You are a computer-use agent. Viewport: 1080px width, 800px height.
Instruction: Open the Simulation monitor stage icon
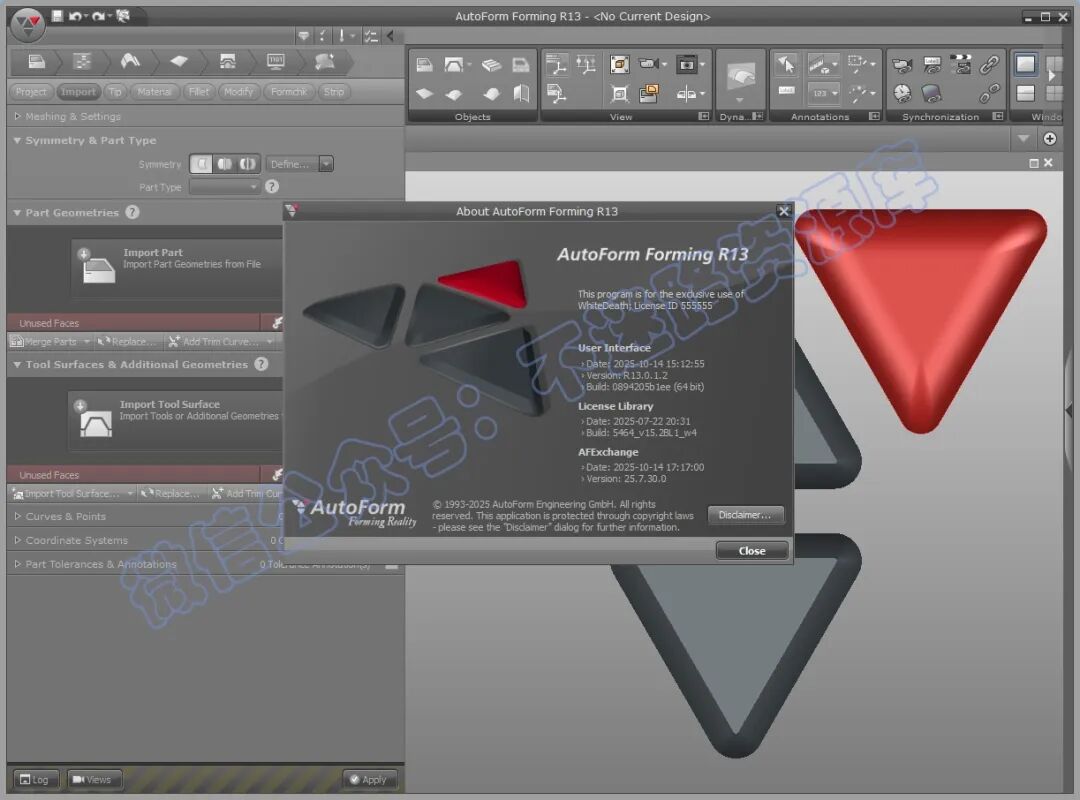point(276,62)
